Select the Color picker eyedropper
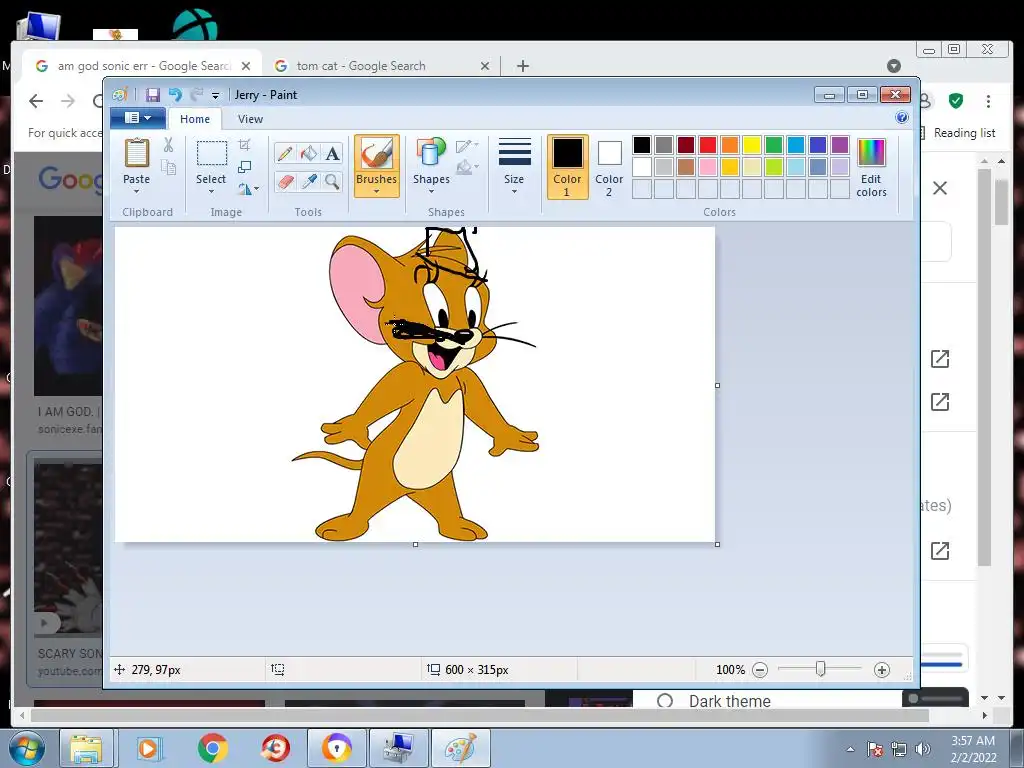The image size is (1024, 768). click(309, 181)
